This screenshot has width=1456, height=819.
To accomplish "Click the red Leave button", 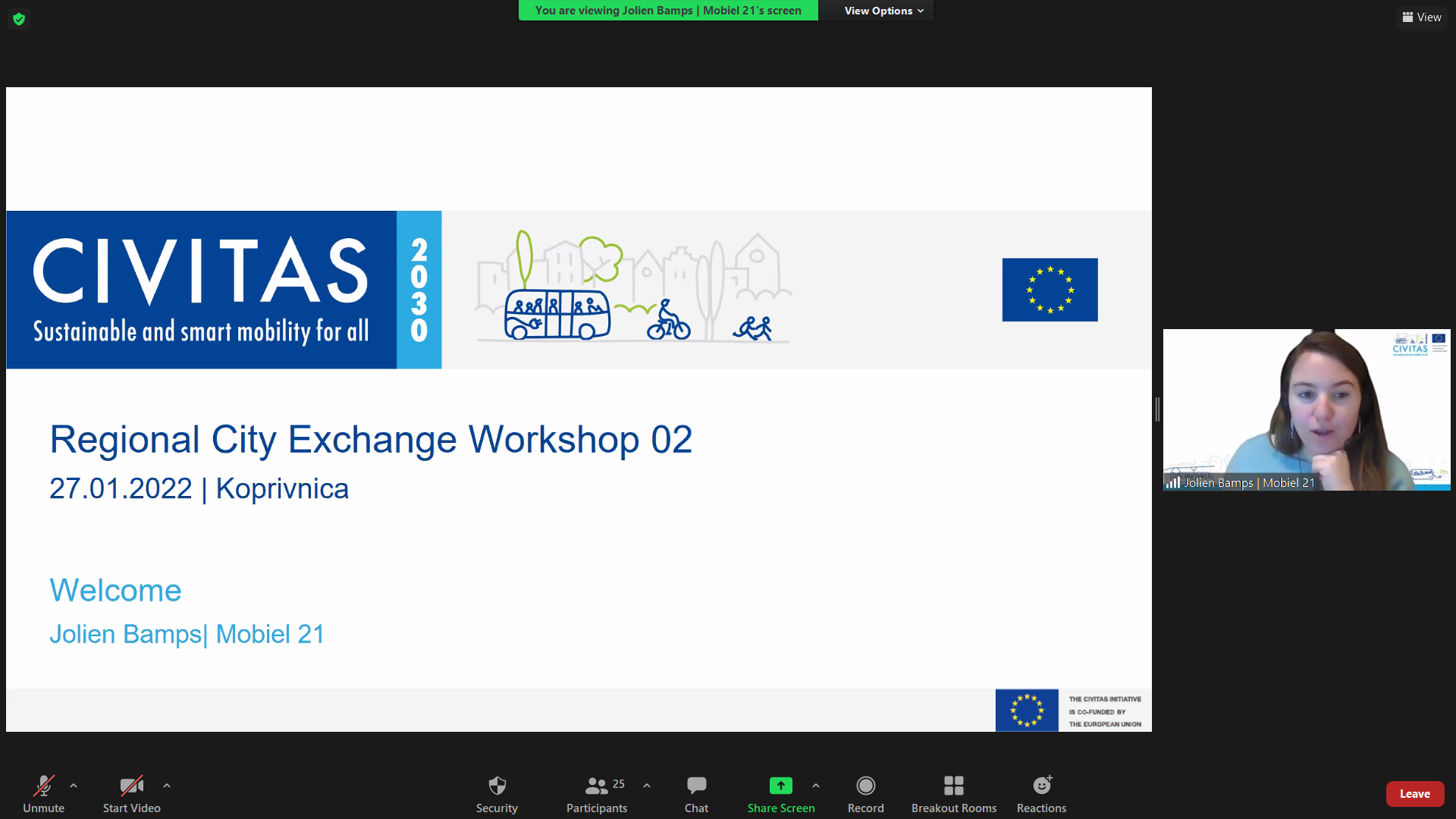I will (1414, 794).
